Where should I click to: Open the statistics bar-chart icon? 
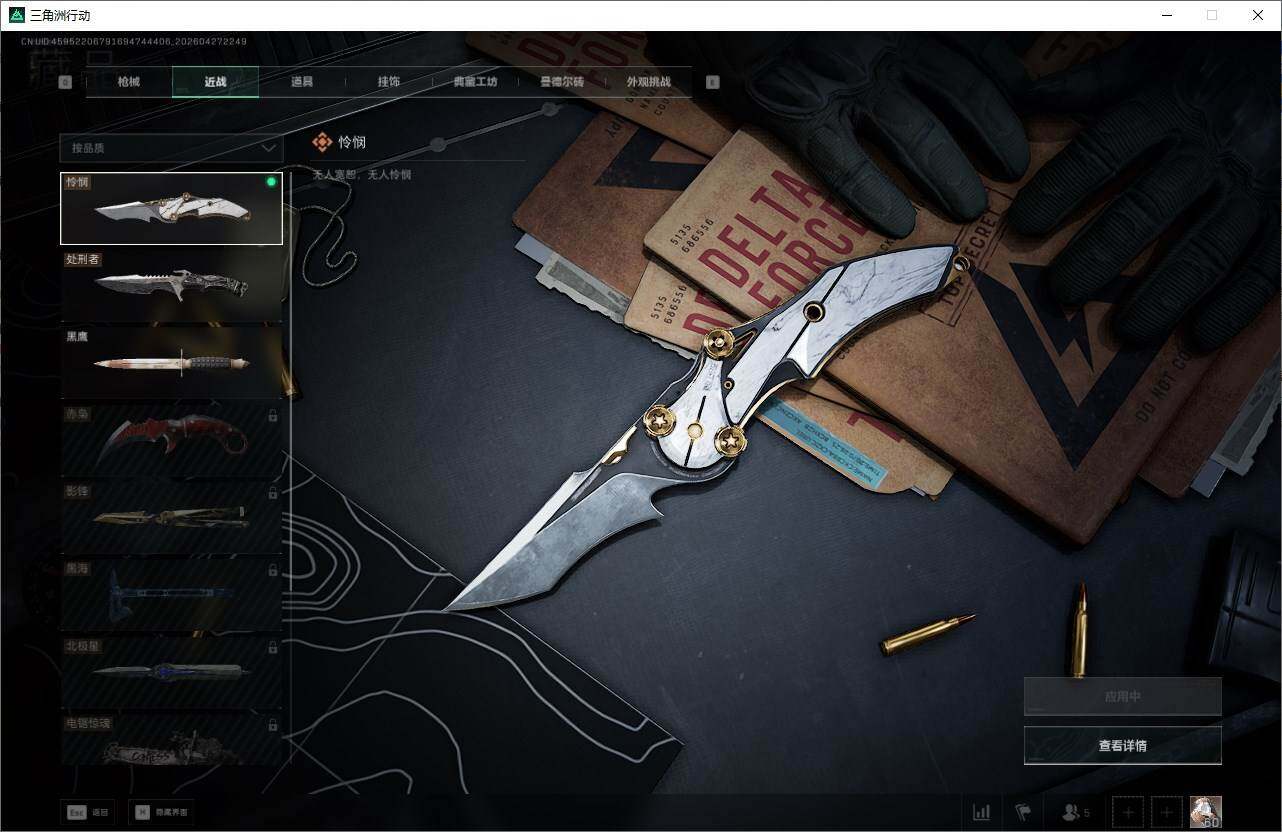click(x=981, y=812)
